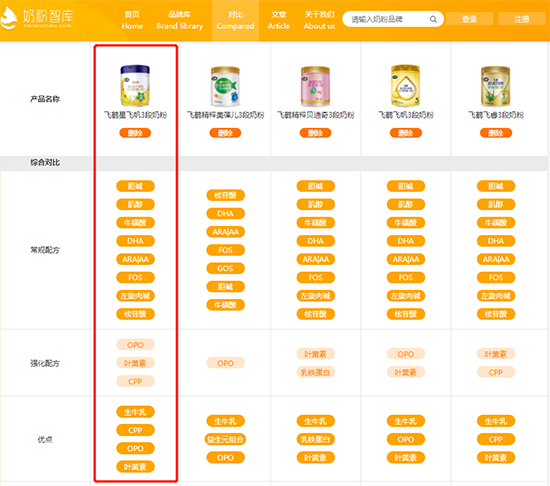Click the product name under the green fish can
Image resolution: width=550 pixels, height=486 pixels.
[x=225, y=115]
